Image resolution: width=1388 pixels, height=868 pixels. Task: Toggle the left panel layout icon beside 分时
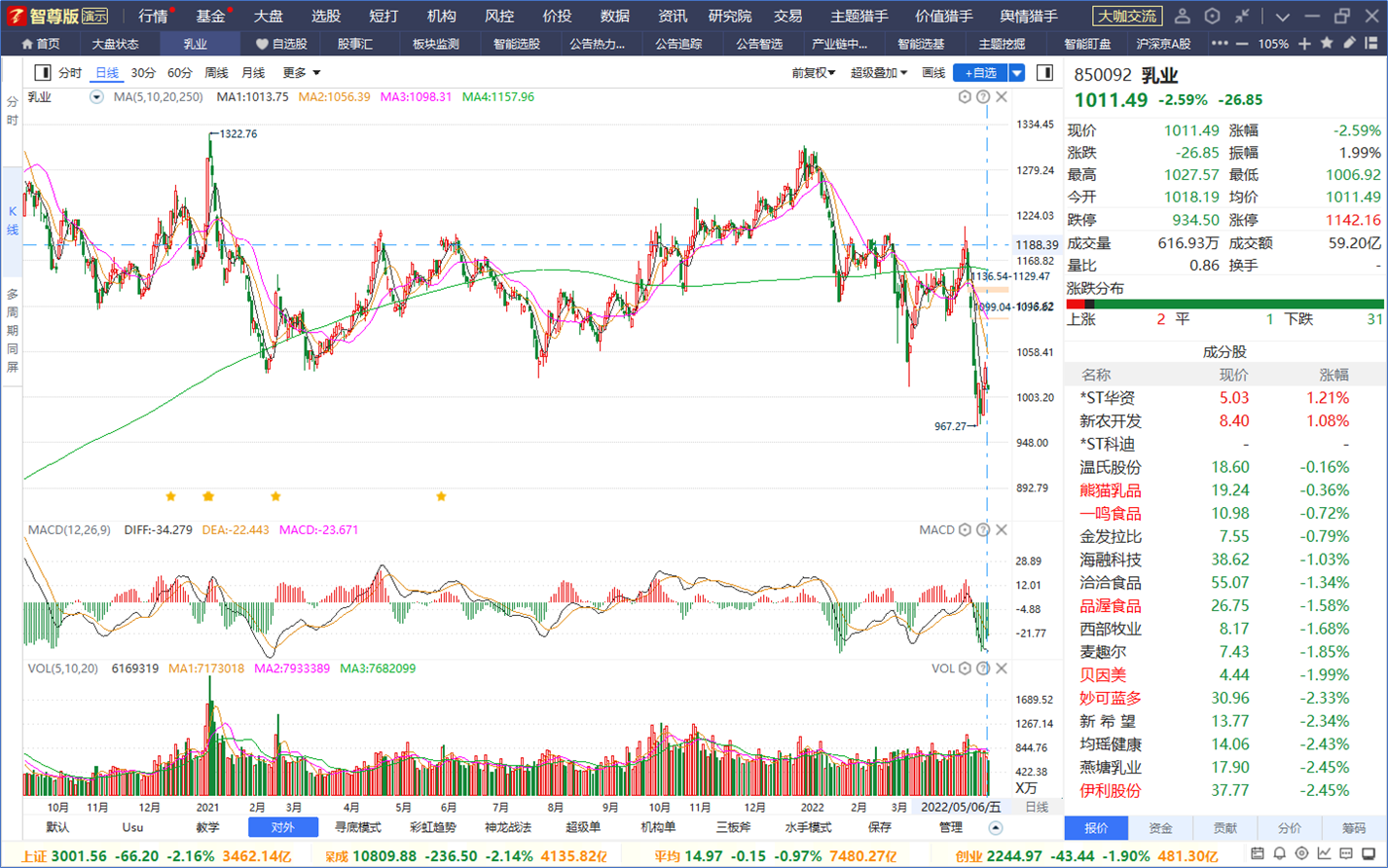point(42,73)
